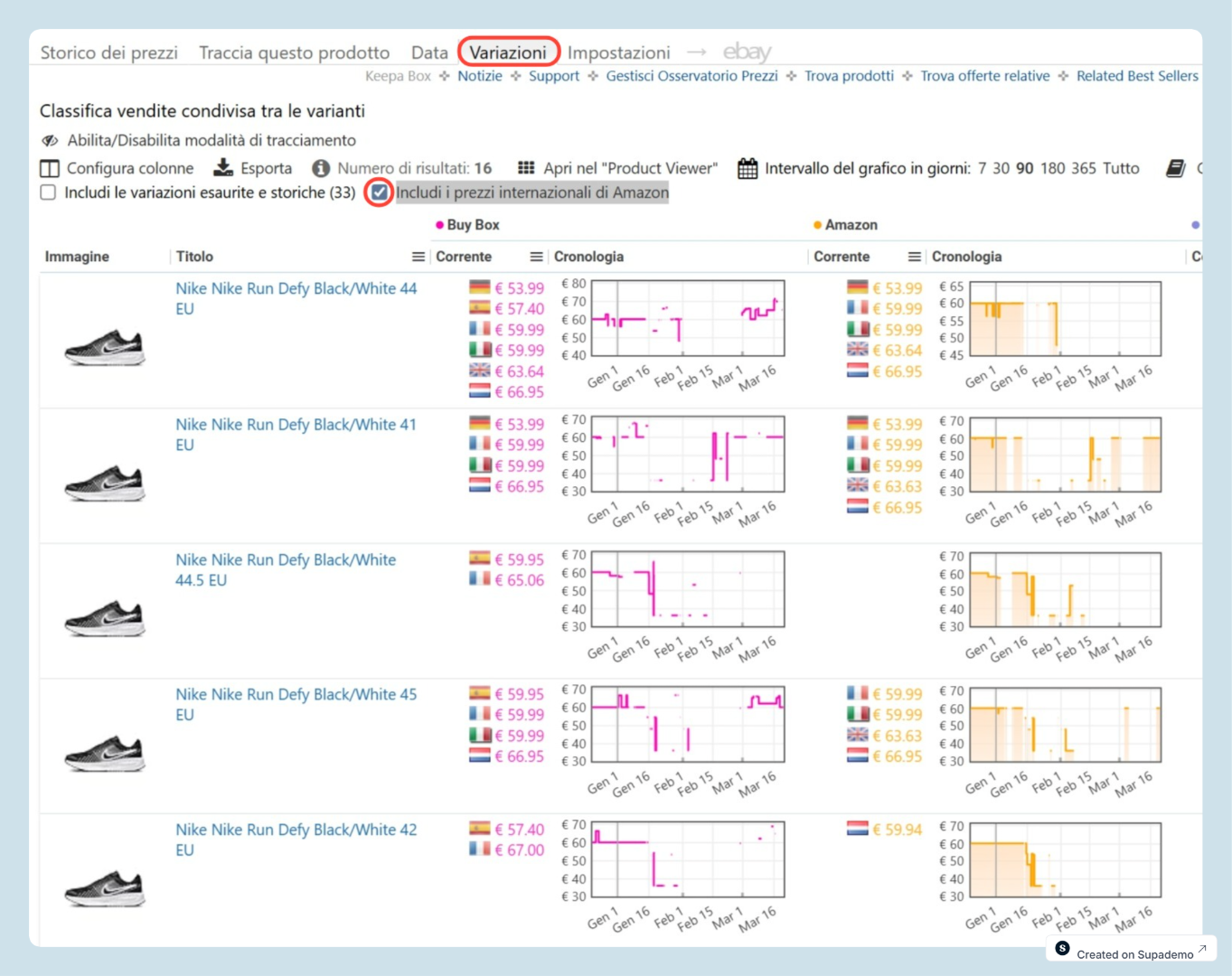Toggle tracking mode eye icon

point(50,140)
